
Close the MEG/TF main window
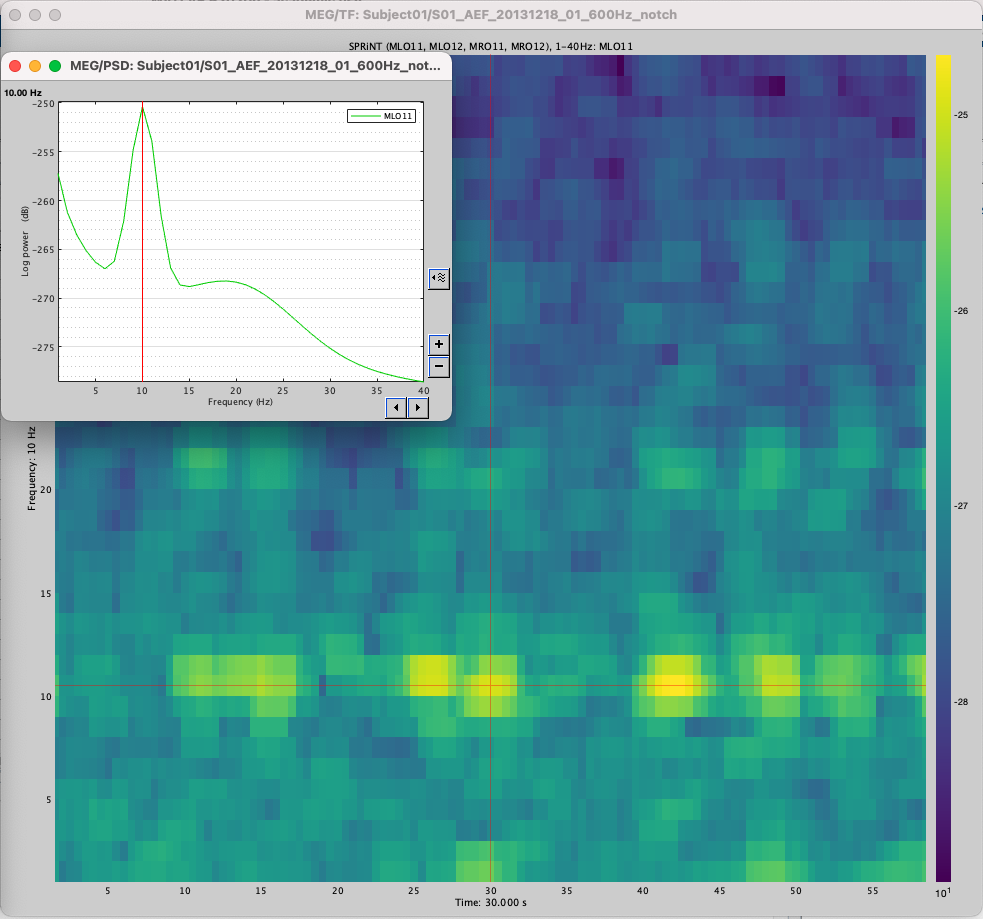tap(14, 16)
